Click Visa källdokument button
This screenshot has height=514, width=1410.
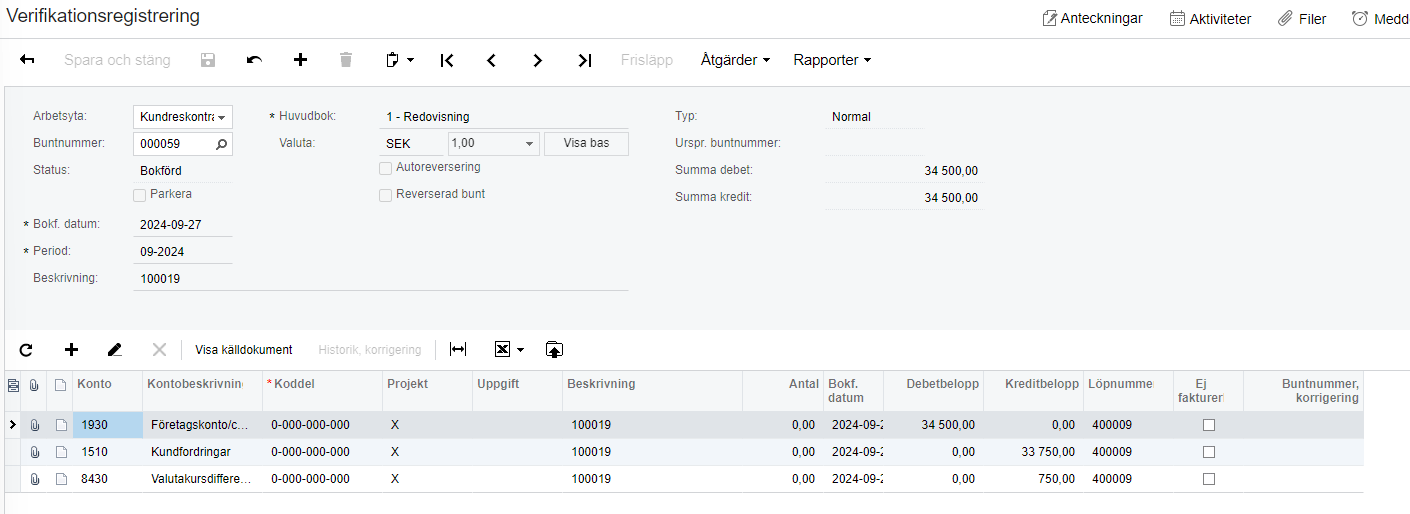coord(244,350)
